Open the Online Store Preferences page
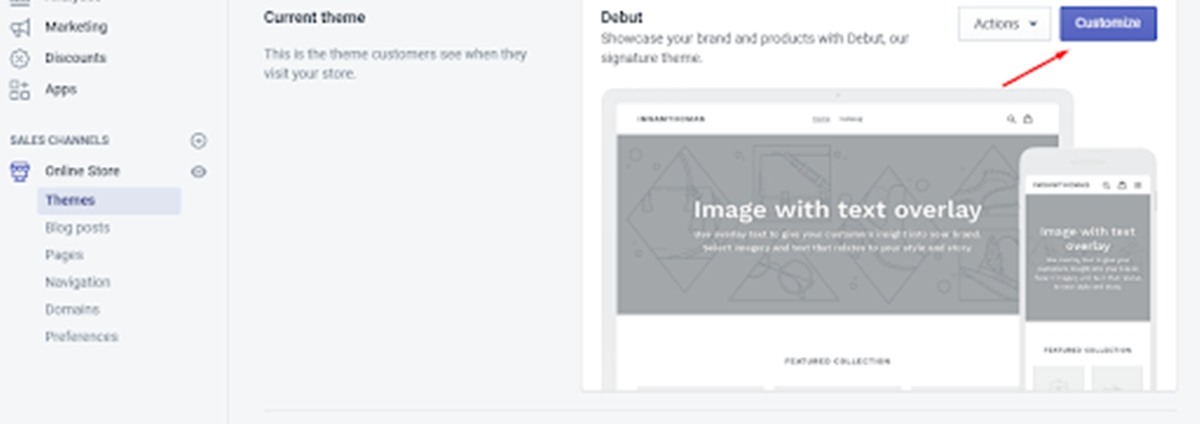This screenshot has height=424, width=1200. (x=81, y=337)
